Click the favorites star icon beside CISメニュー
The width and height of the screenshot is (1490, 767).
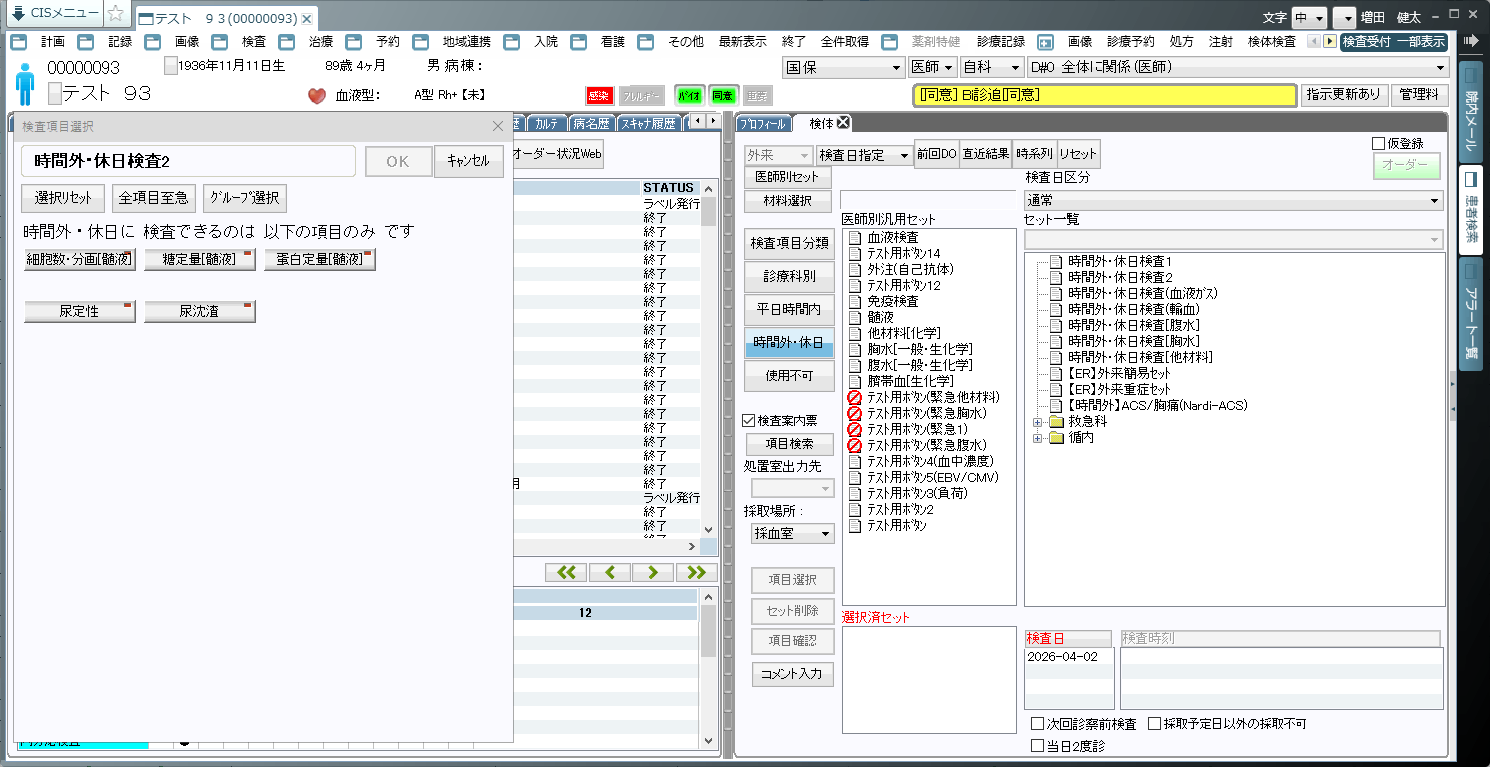[116, 14]
